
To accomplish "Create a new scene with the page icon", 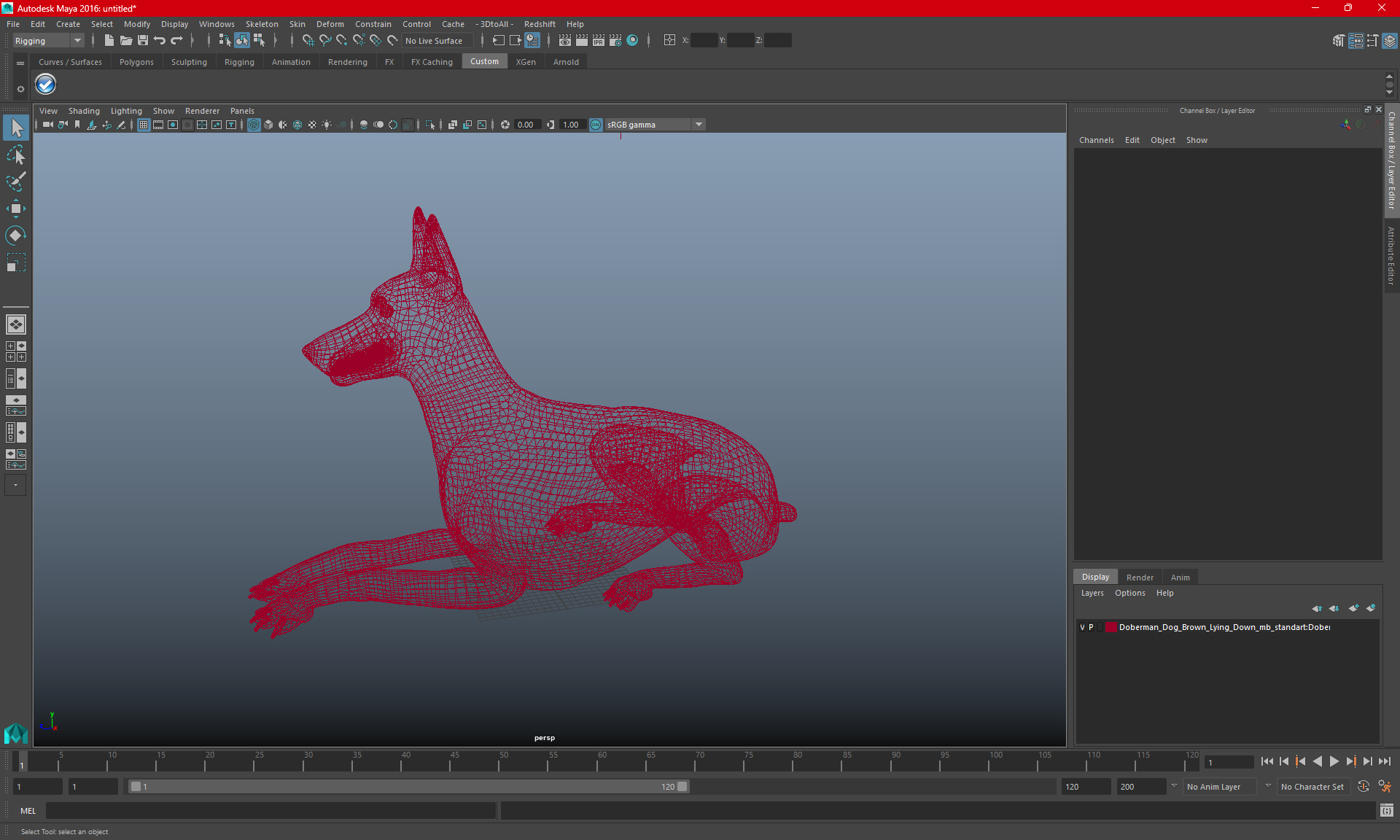I will coord(109,41).
